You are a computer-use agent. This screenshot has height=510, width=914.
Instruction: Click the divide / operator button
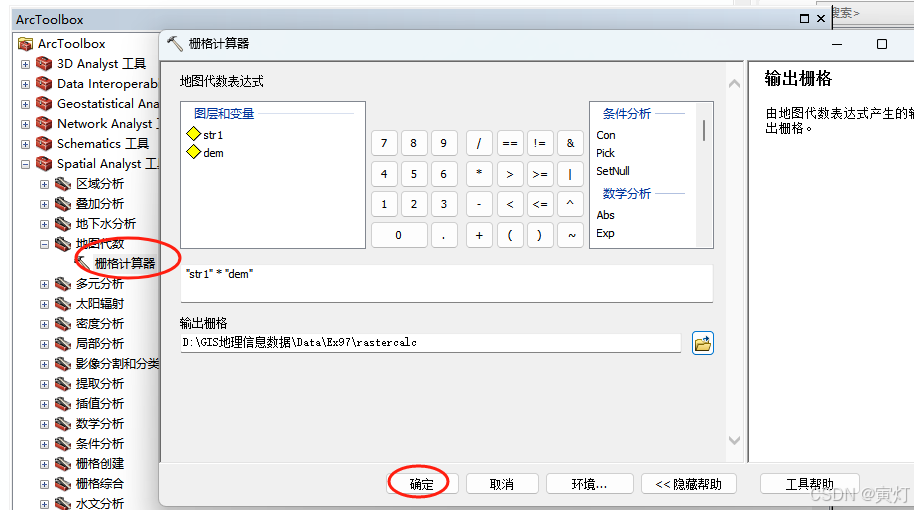[479, 143]
